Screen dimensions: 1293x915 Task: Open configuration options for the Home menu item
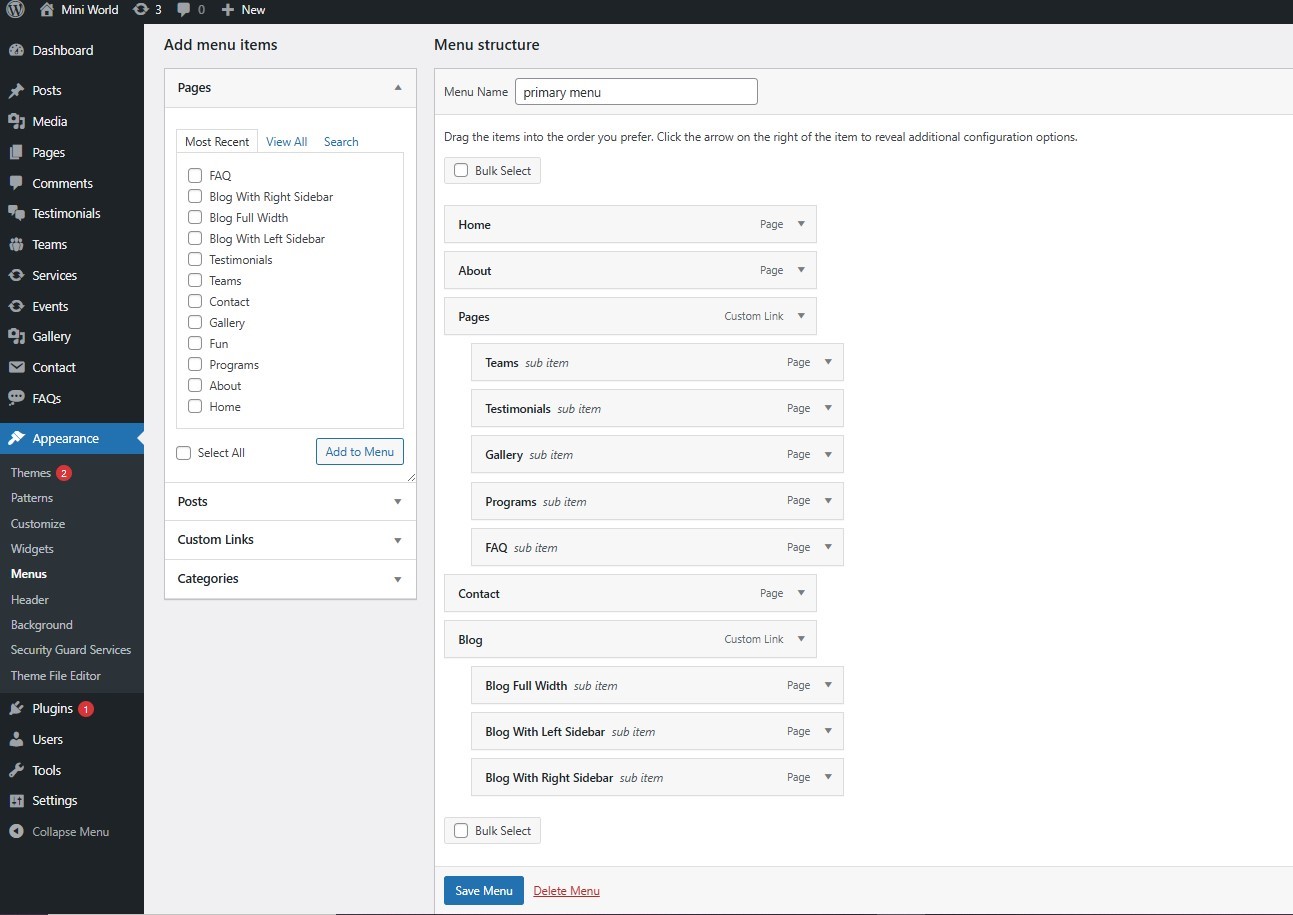800,224
